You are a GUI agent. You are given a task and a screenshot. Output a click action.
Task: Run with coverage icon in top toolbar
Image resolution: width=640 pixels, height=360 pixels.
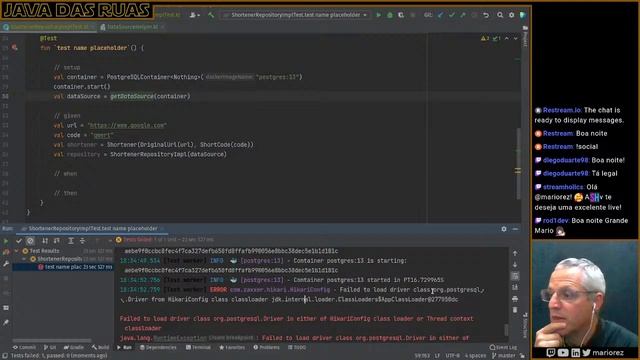(x=401, y=15)
